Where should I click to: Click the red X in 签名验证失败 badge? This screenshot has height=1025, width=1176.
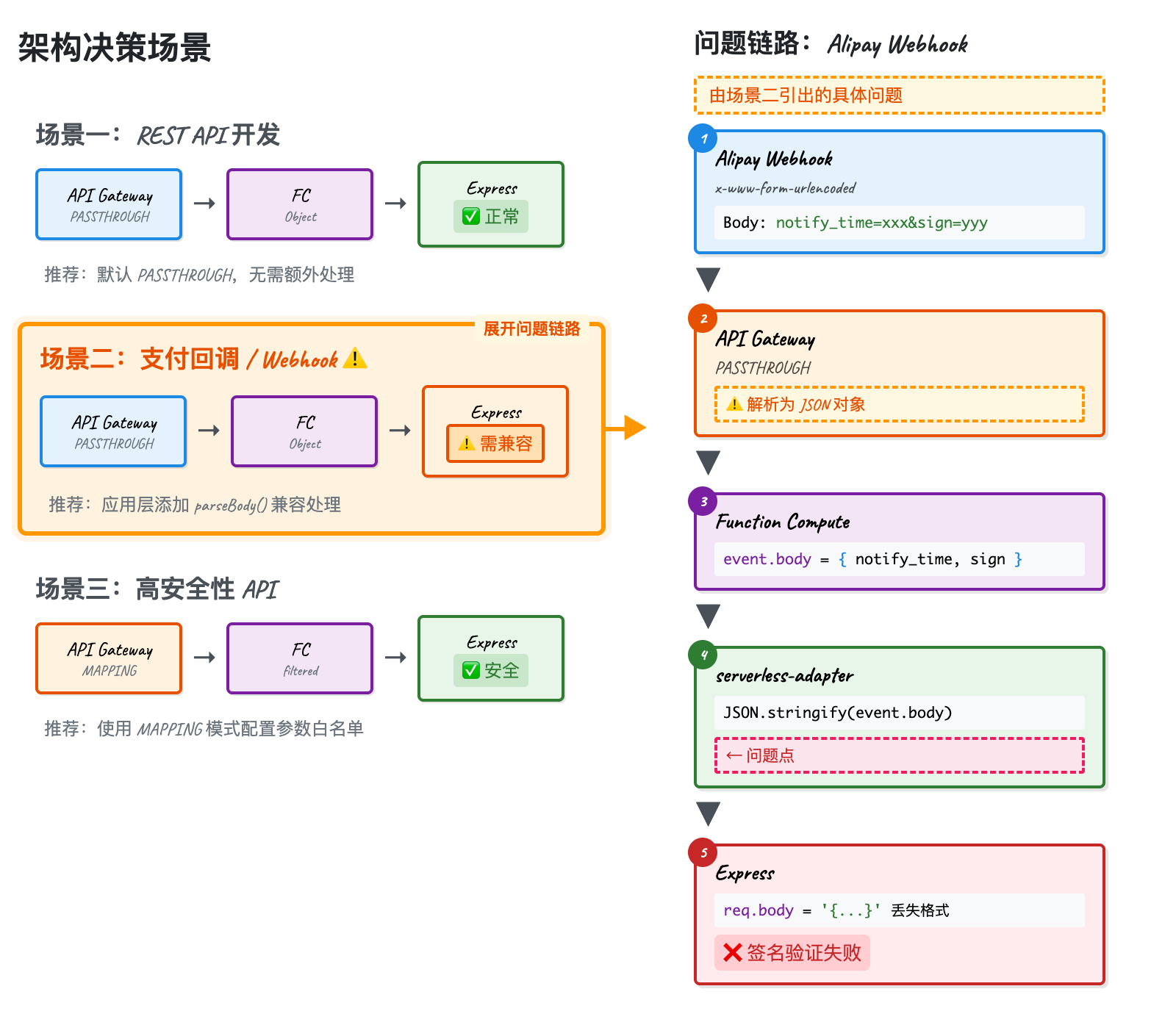(731, 953)
